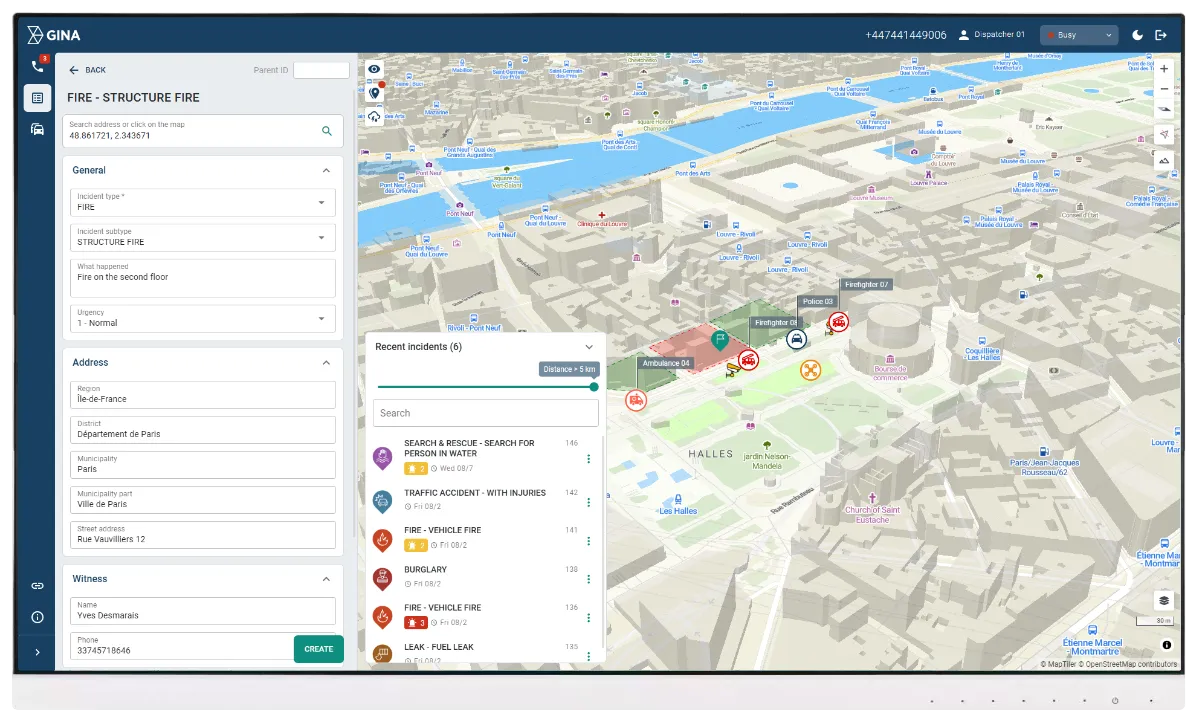Viewport: 1200px width, 718px height.
Task: Open the map layers picker icon
Action: point(1163,599)
